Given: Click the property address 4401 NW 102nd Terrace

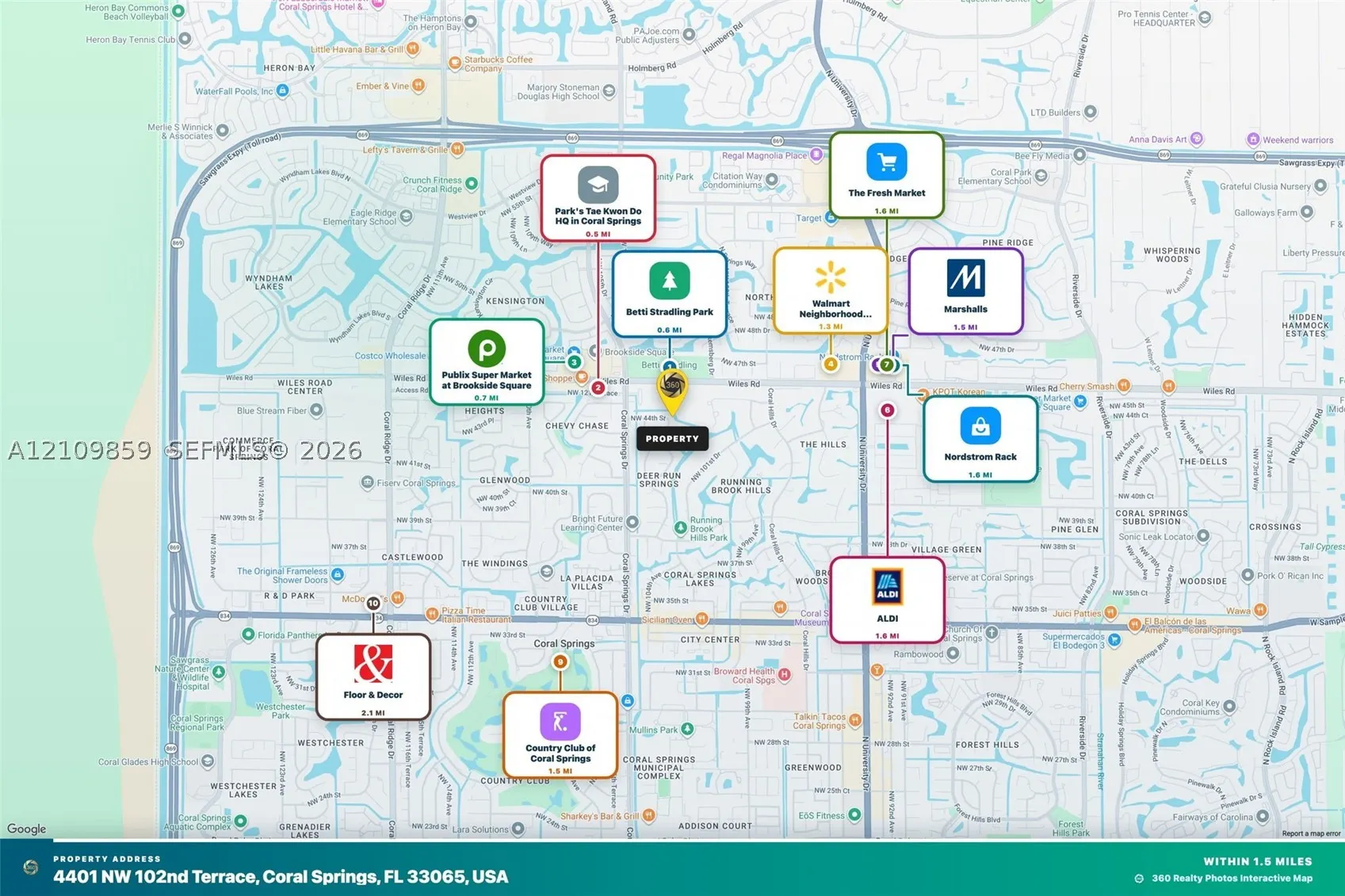Looking at the screenshot, I should pyautogui.click(x=281, y=877).
